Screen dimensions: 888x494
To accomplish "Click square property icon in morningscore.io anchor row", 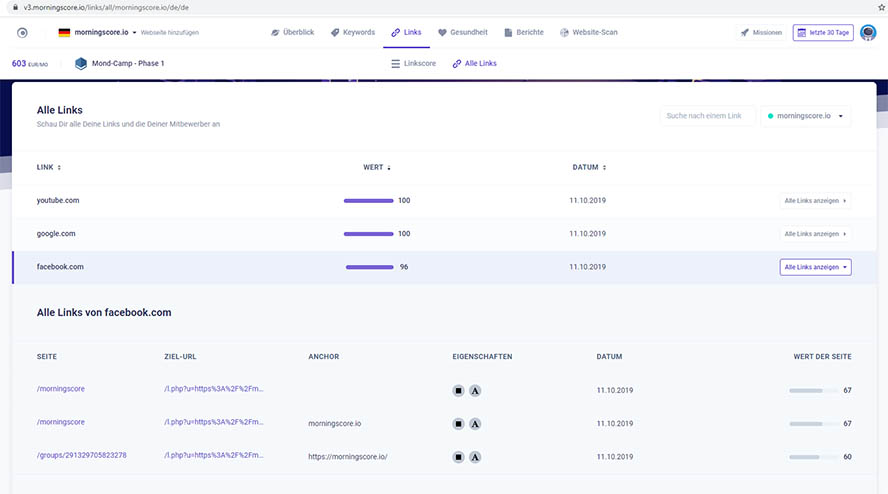I will point(458,424).
